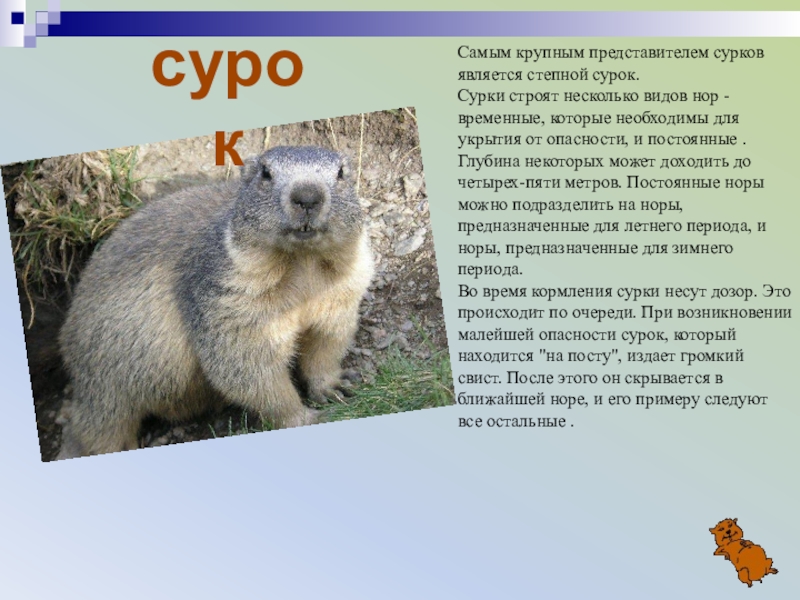Click the line "Глубина некоторых может доходить до"
This screenshot has height=600, width=800.
coord(604,161)
